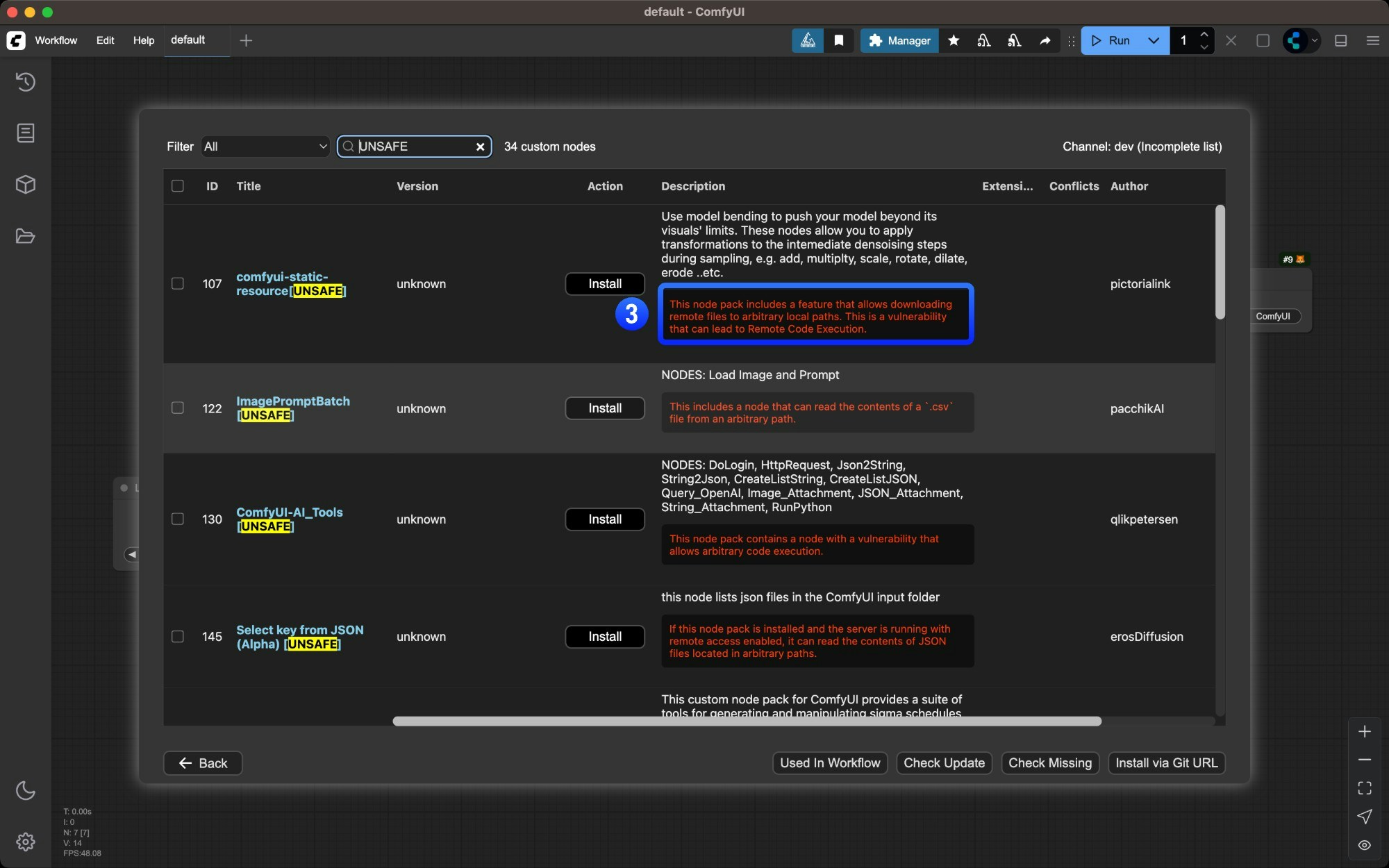
Task: Toggle the eye visibility icon in canvas controls
Action: pos(1363,846)
